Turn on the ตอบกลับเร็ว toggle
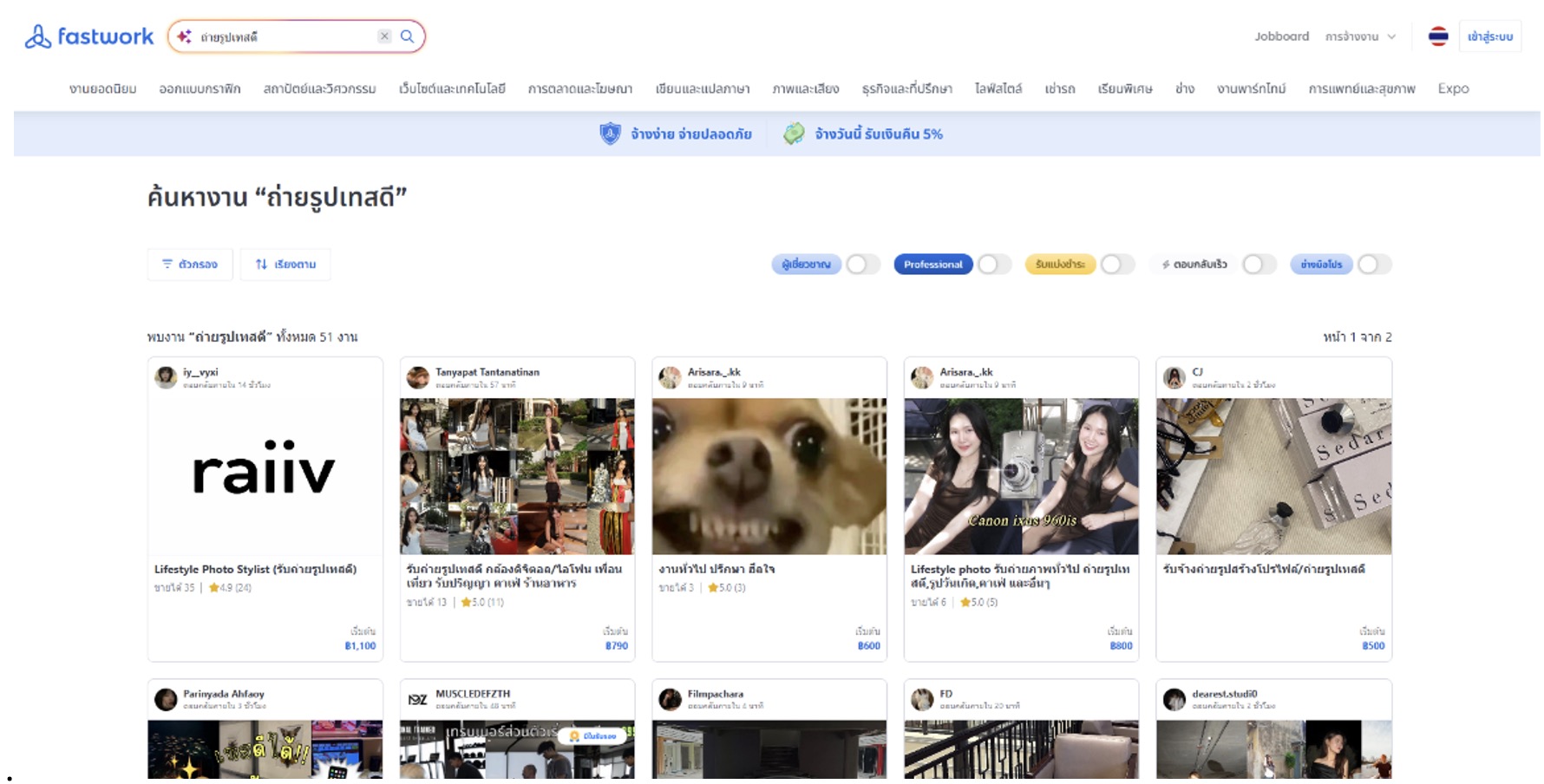Image resolution: width=1544 pixels, height=784 pixels. click(1259, 265)
